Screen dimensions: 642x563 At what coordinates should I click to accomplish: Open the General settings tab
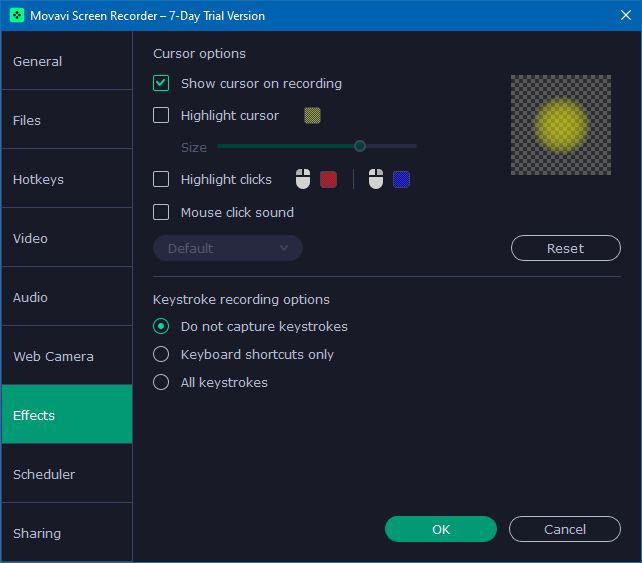pyautogui.click(x=67, y=61)
